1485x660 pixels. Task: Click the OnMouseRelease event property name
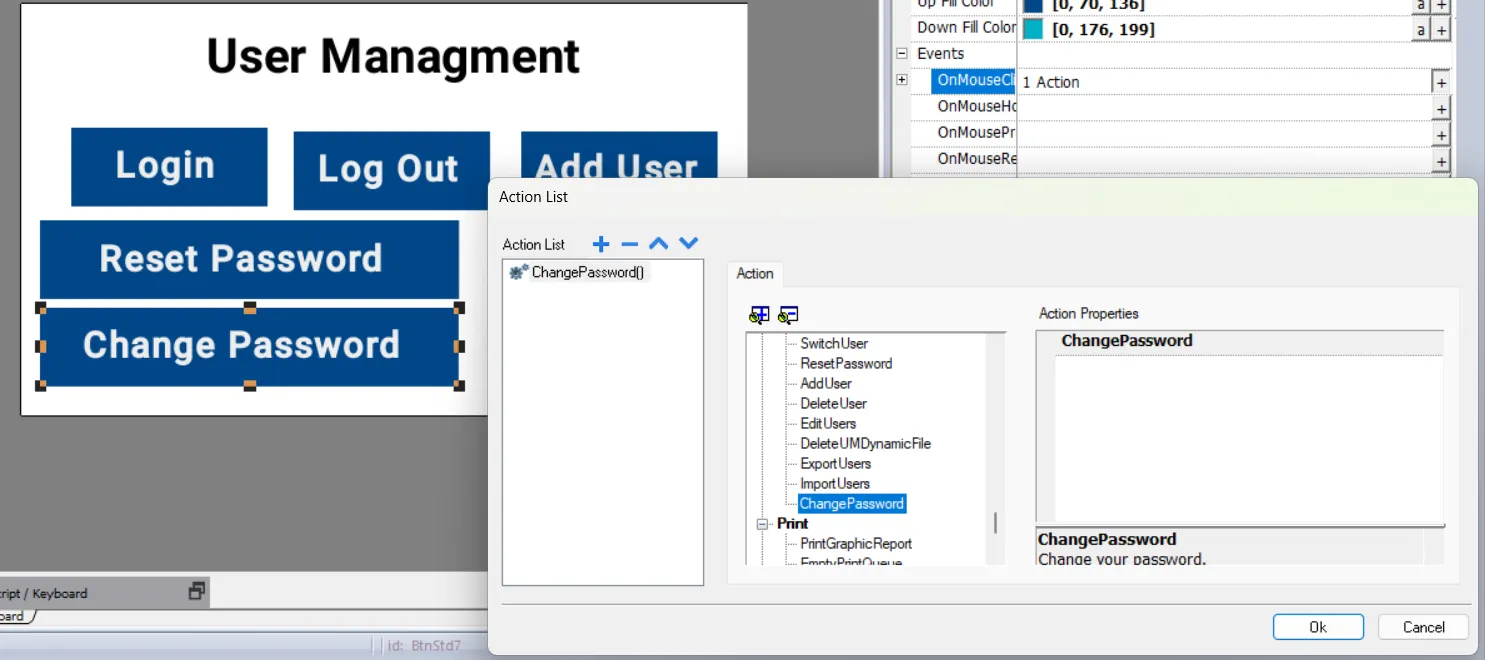pos(976,158)
